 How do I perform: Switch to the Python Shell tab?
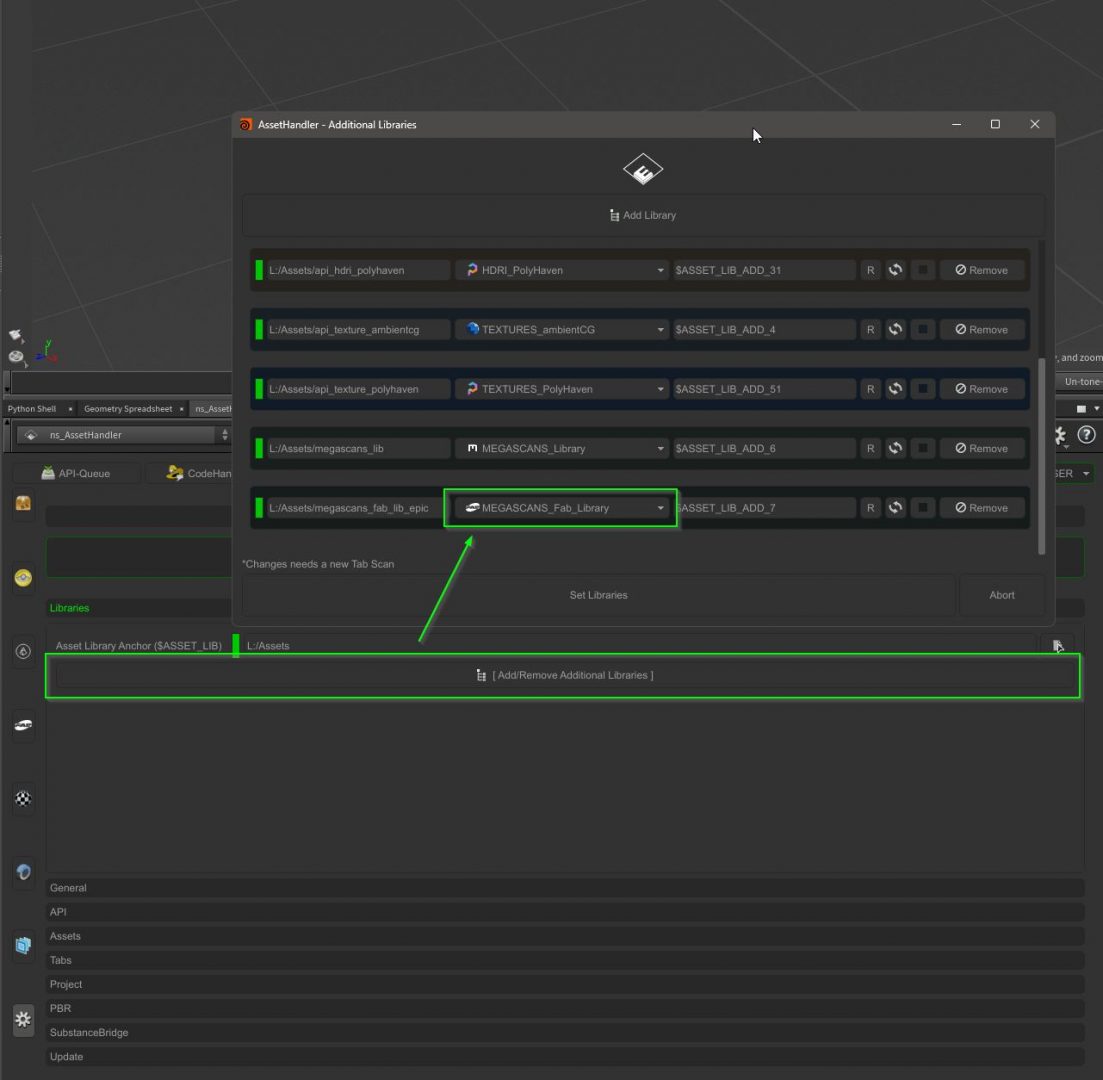click(32, 409)
